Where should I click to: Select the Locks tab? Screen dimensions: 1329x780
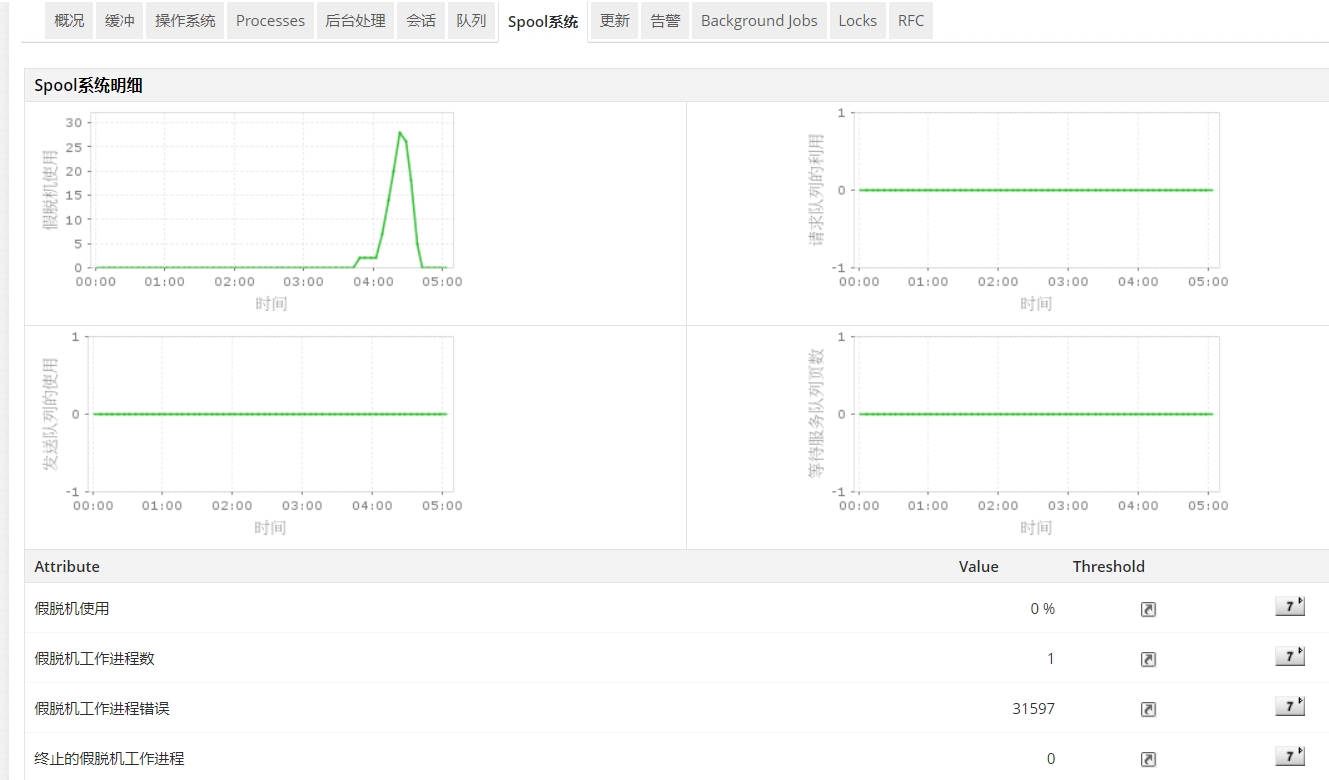click(x=857, y=21)
